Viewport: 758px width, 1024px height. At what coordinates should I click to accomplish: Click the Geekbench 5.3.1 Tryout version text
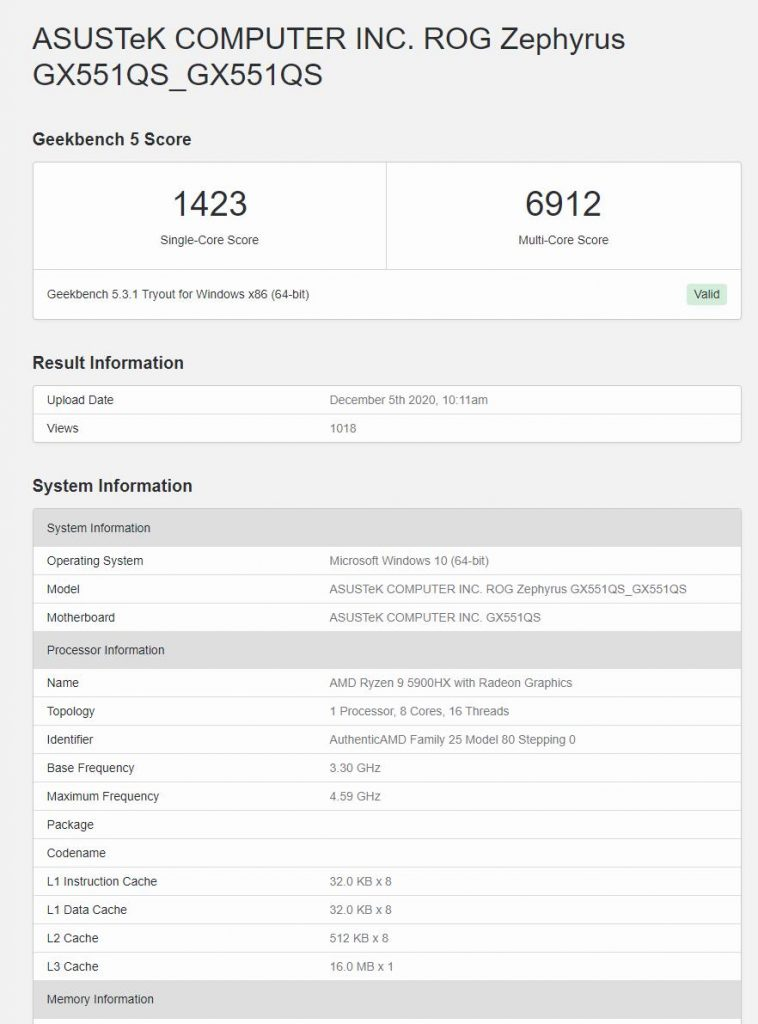(x=178, y=295)
